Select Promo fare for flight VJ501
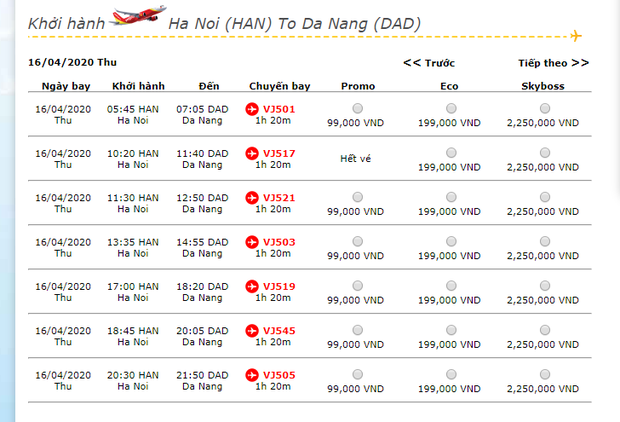The image size is (620, 422). click(358, 108)
